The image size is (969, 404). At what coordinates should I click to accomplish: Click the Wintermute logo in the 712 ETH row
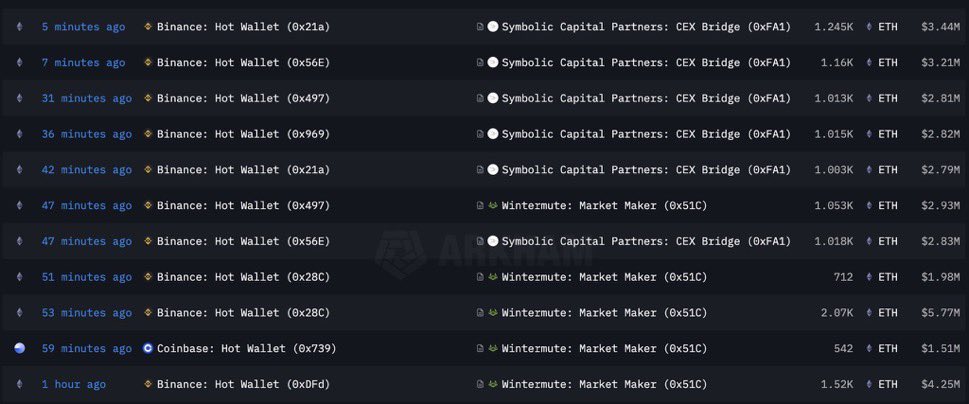[x=493, y=277]
